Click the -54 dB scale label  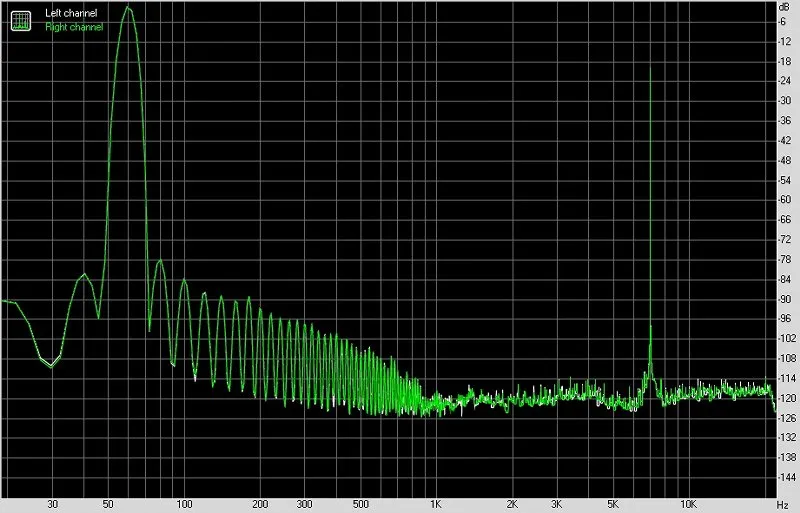tap(785, 180)
